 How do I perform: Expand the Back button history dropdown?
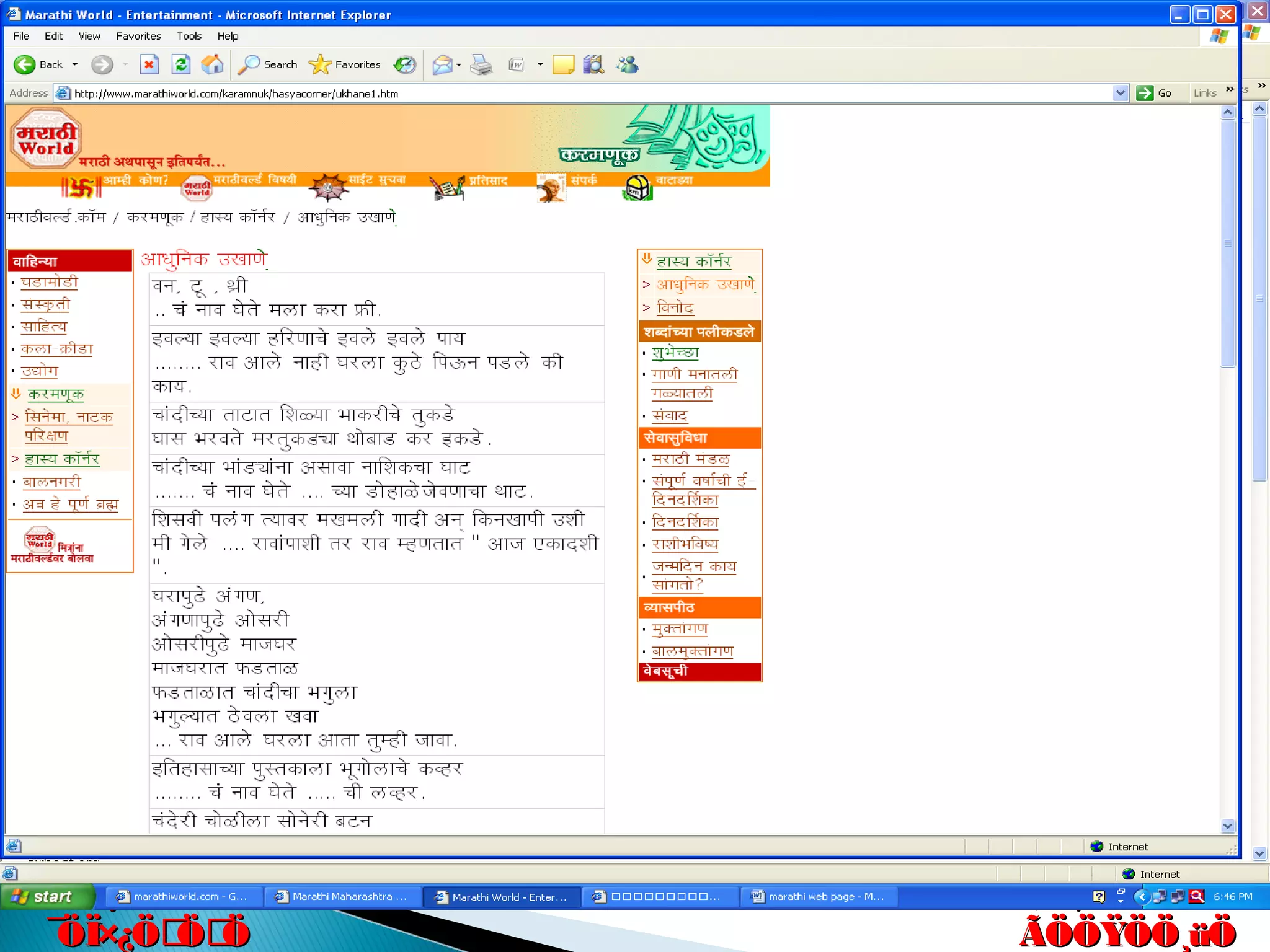point(75,64)
